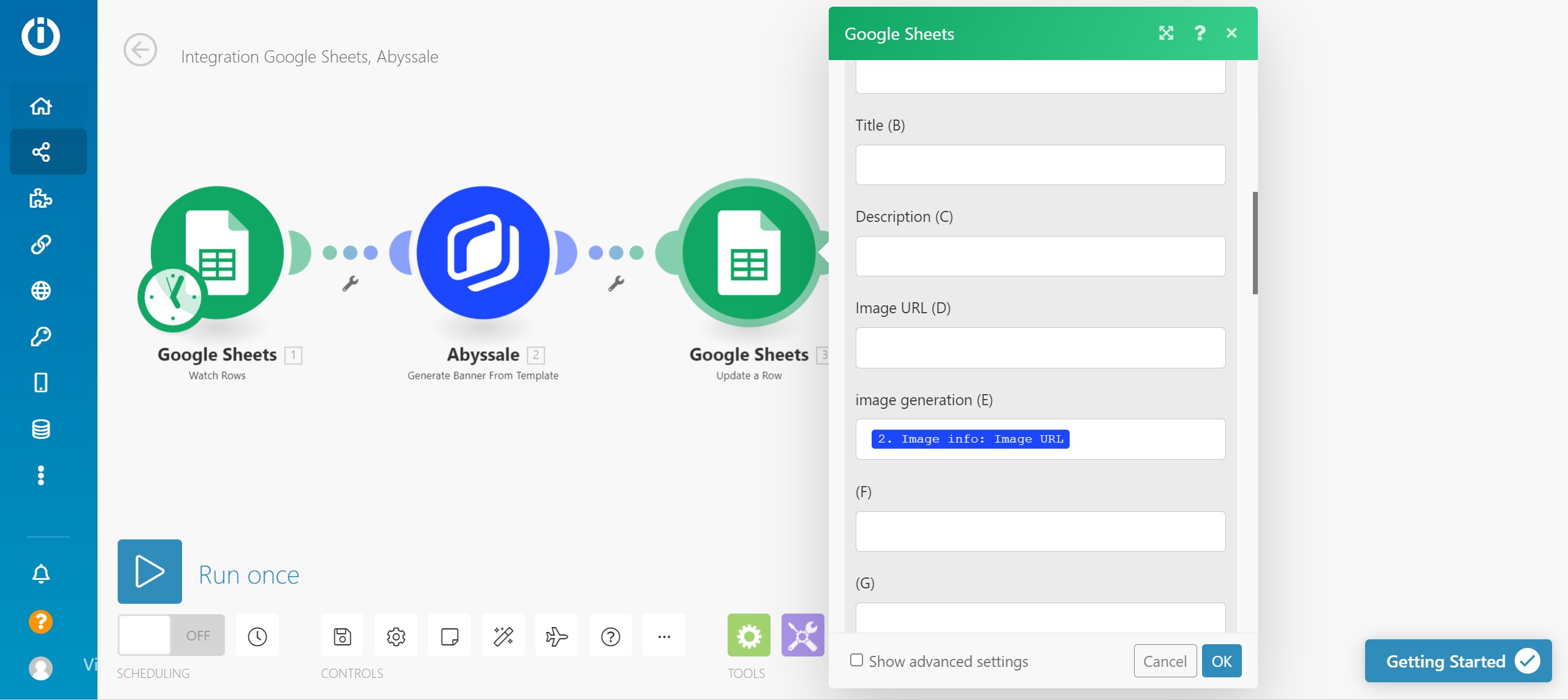
Task: Open user profile avatar
Action: point(41,668)
